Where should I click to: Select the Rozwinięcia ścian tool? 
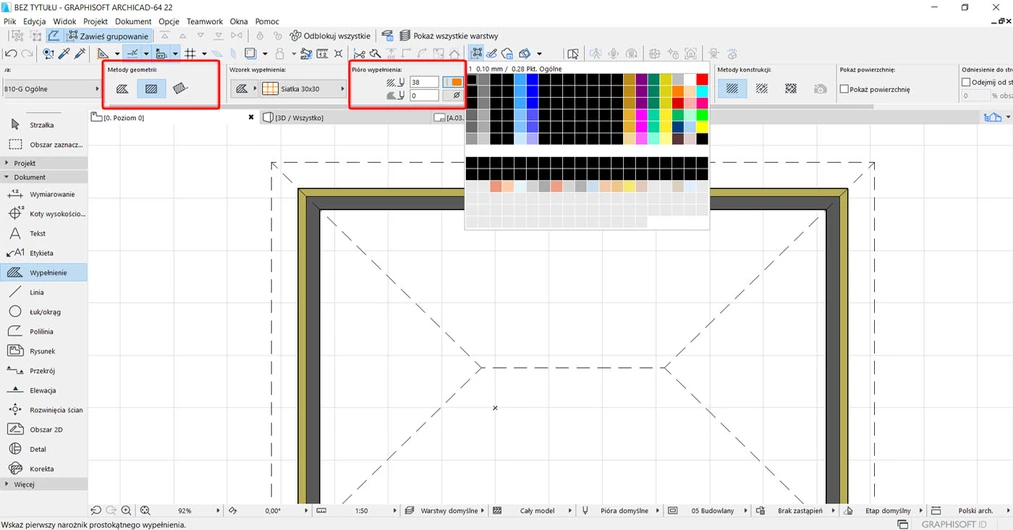[x=44, y=410]
